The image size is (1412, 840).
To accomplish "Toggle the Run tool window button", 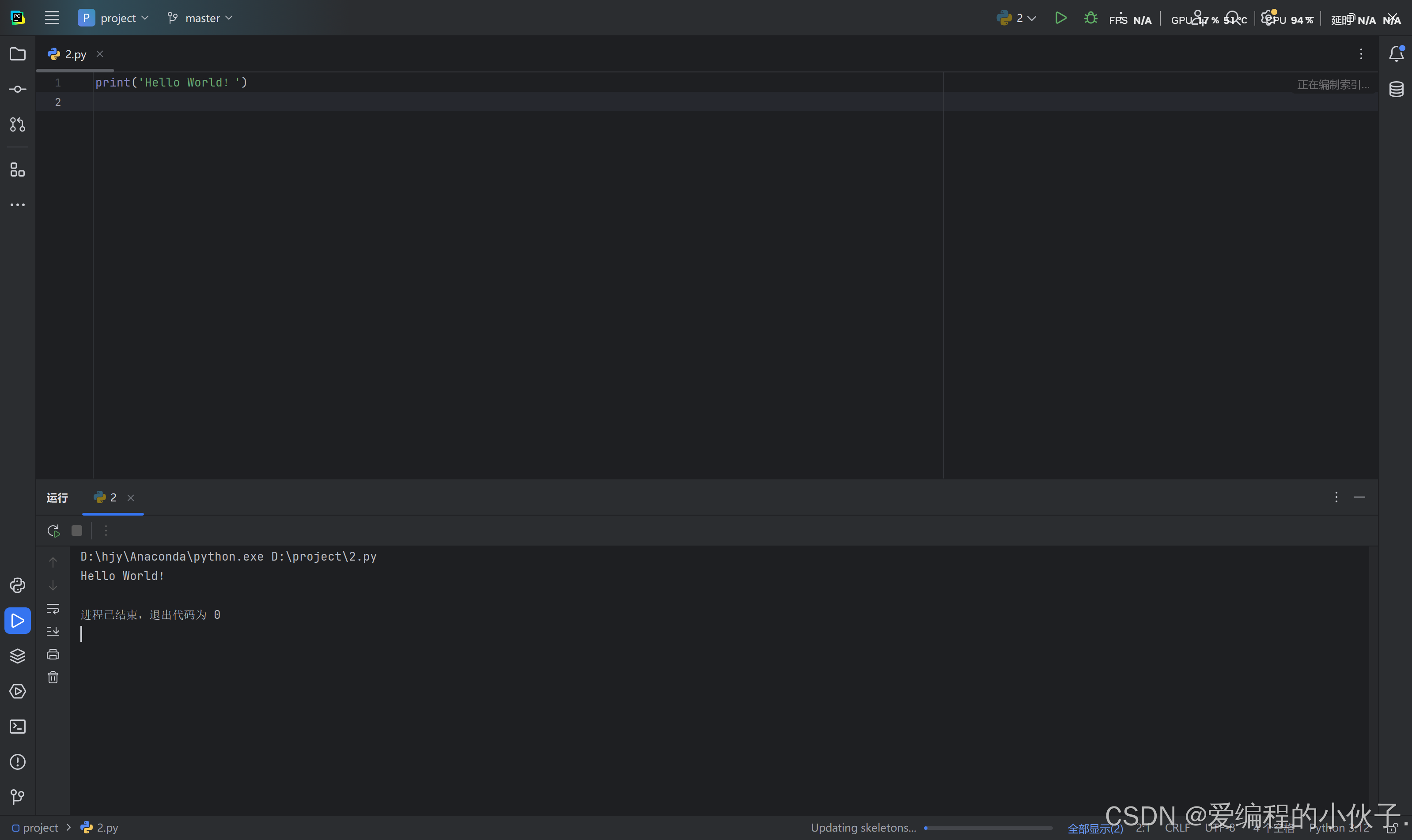I will click(x=18, y=620).
